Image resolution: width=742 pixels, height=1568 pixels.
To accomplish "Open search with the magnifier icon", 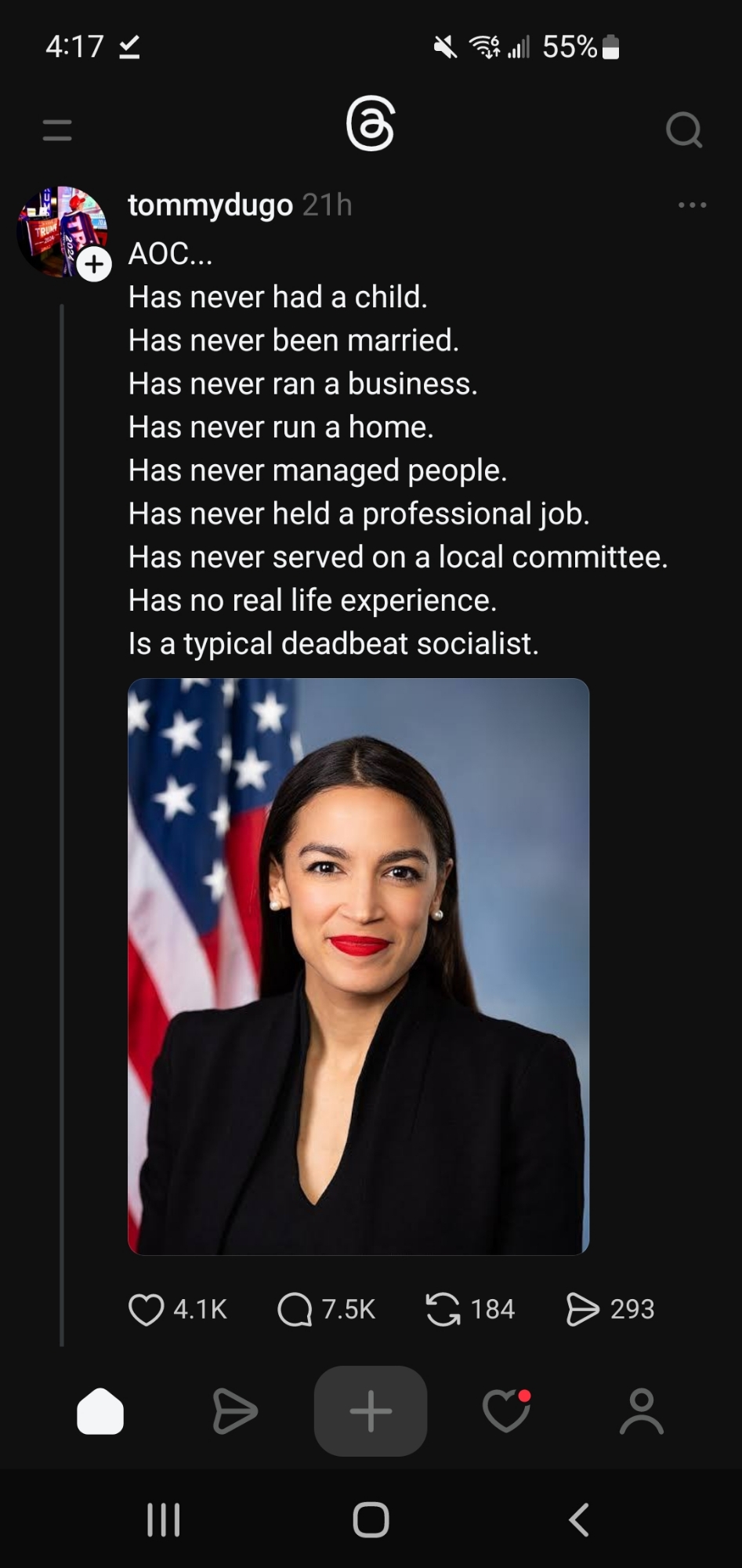I will click(684, 130).
